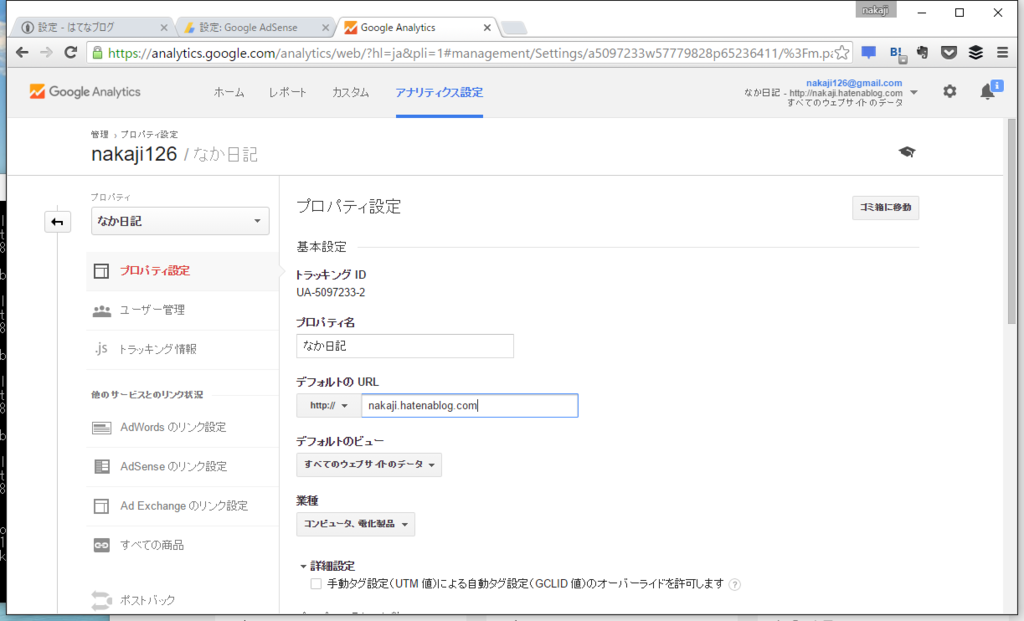Click the help question mark beside UTM checkbox
This screenshot has width=1024, height=621.
pos(735,584)
